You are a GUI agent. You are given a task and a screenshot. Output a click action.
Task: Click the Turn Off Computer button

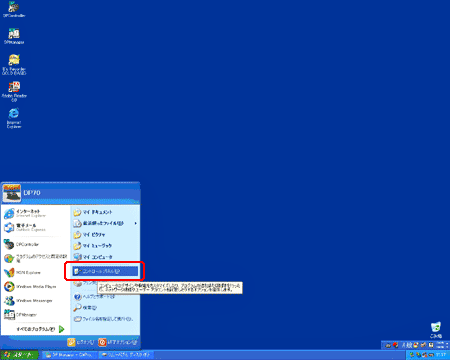point(118,342)
